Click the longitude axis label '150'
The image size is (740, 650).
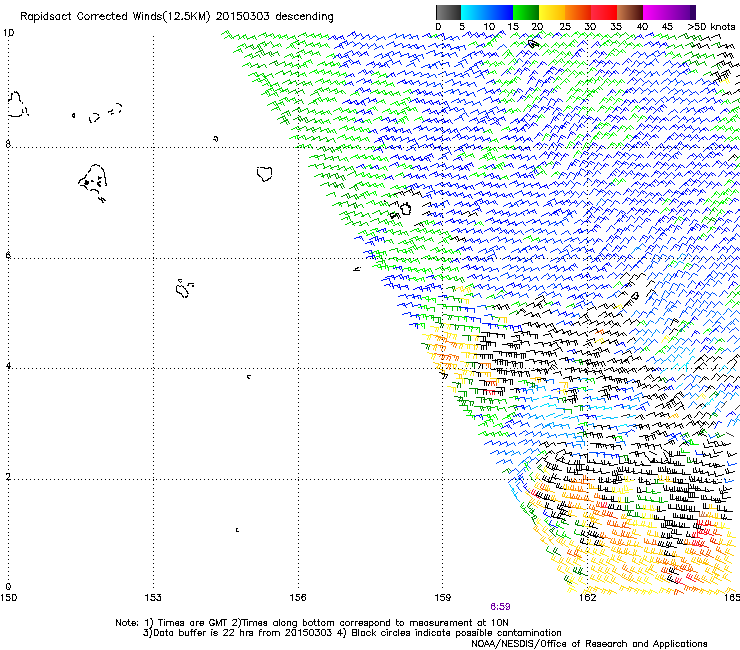point(8,598)
